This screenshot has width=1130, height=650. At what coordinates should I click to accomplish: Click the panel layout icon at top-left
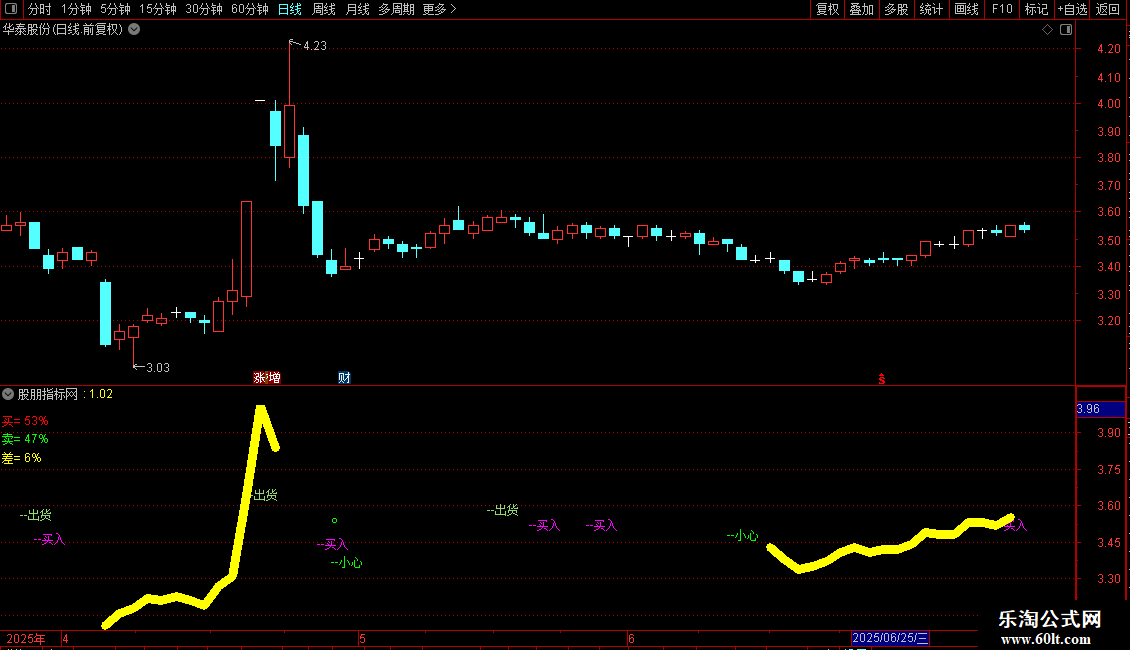click(11, 9)
